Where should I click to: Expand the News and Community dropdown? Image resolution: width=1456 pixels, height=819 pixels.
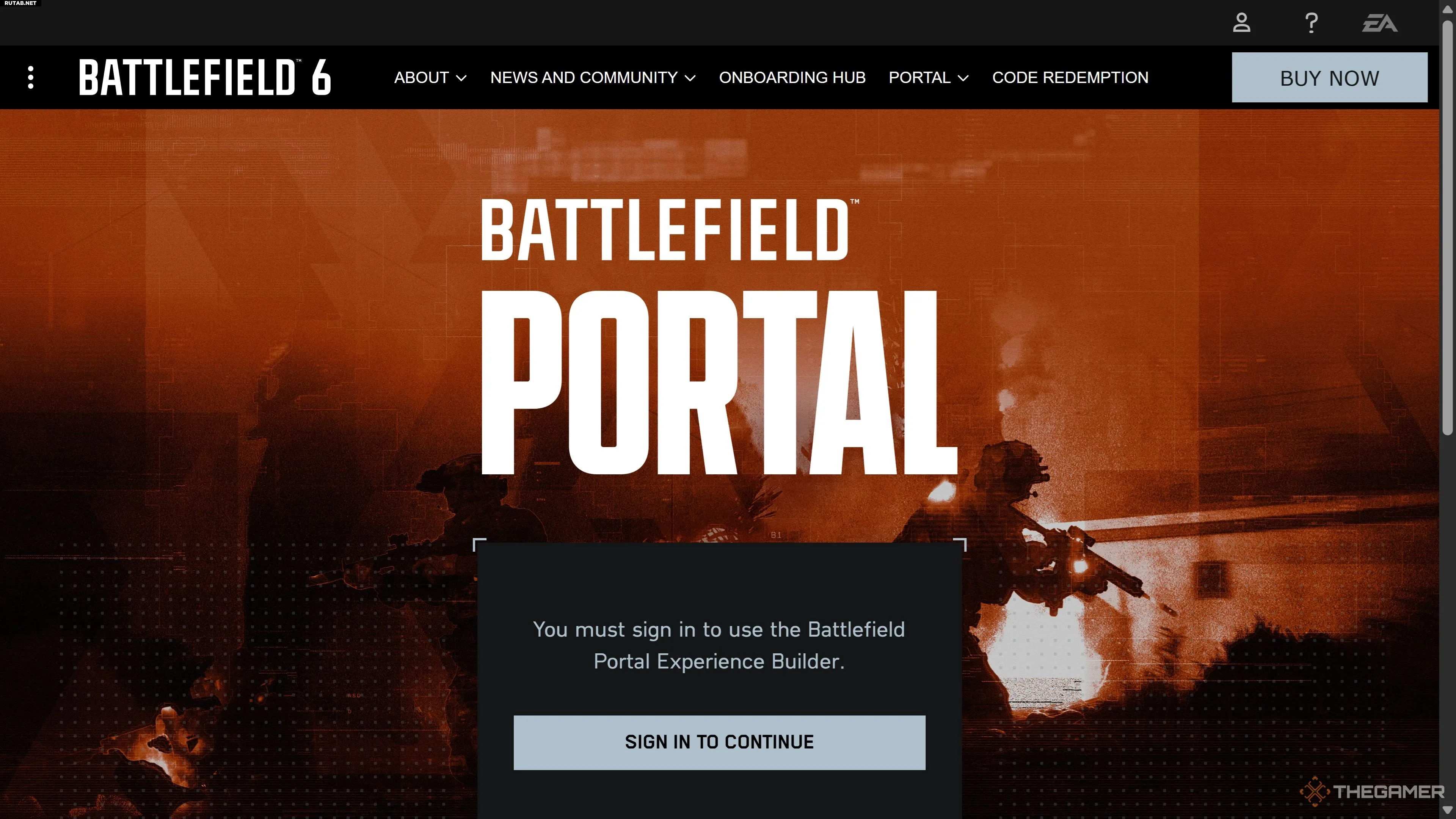click(x=593, y=77)
